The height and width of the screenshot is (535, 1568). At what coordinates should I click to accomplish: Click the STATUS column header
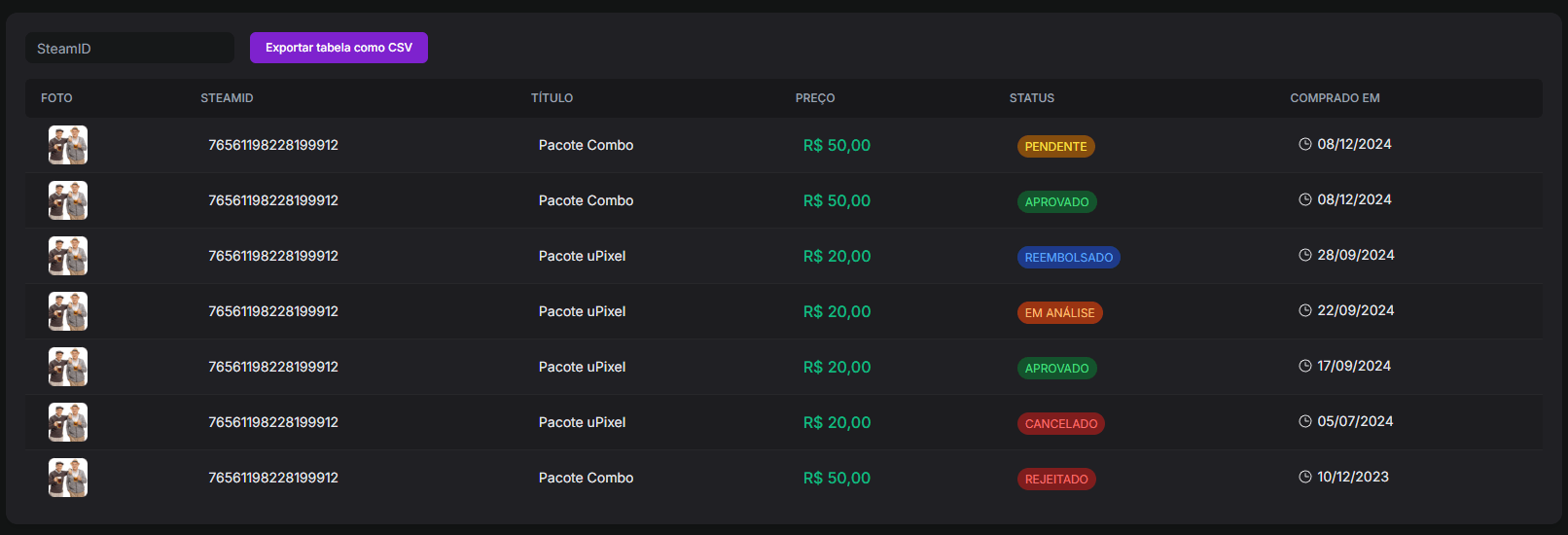[1031, 98]
